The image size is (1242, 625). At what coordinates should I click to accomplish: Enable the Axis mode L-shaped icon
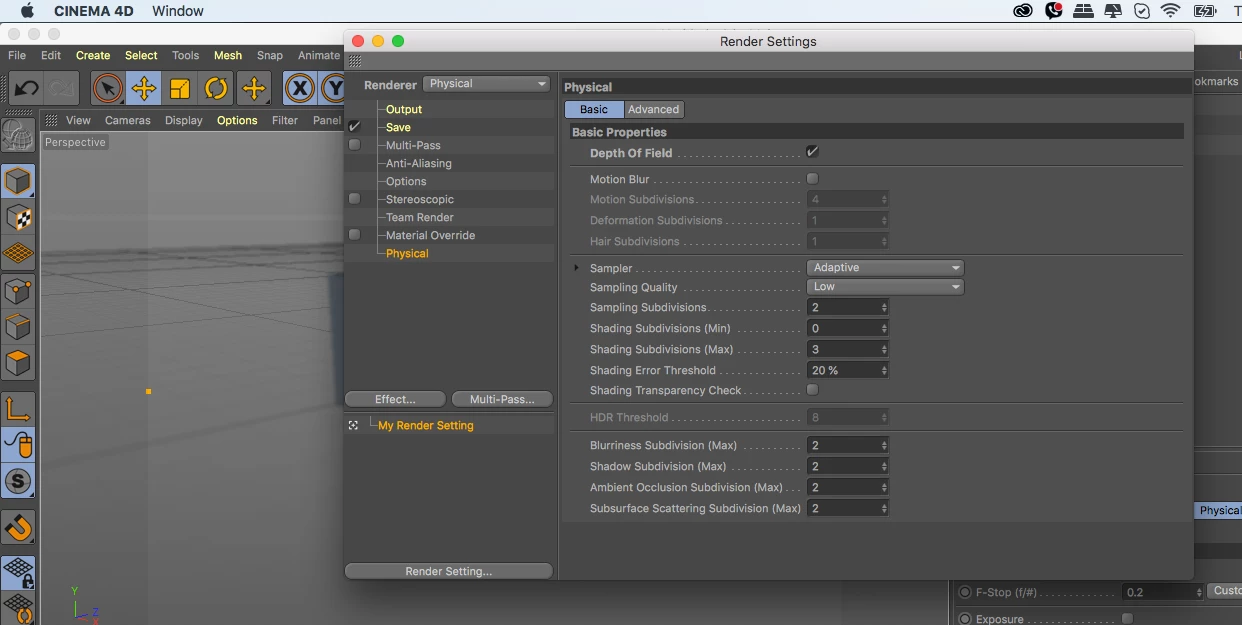pyautogui.click(x=18, y=408)
